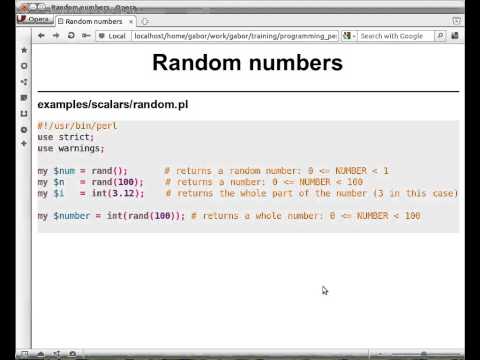The height and width of the screenshot is (360, 480).
Task: Reload the page with the reload icon
Action: 71,36
